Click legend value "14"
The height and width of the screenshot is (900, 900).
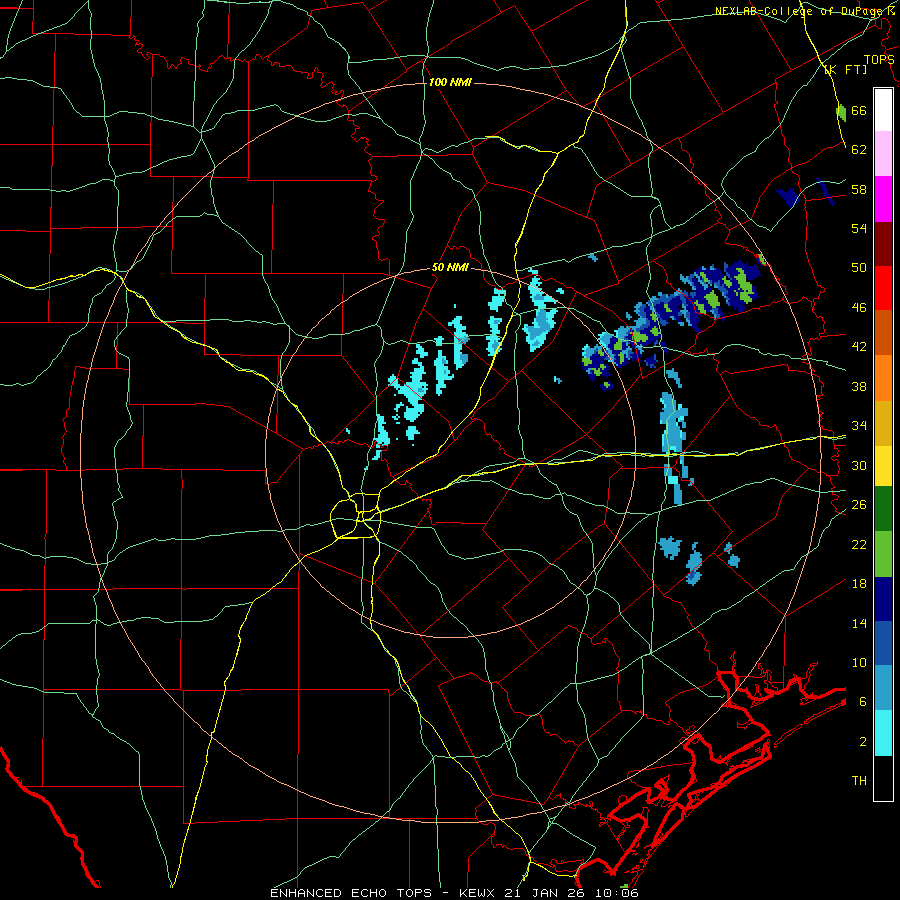pyautogui.click(x=859, y=623)
